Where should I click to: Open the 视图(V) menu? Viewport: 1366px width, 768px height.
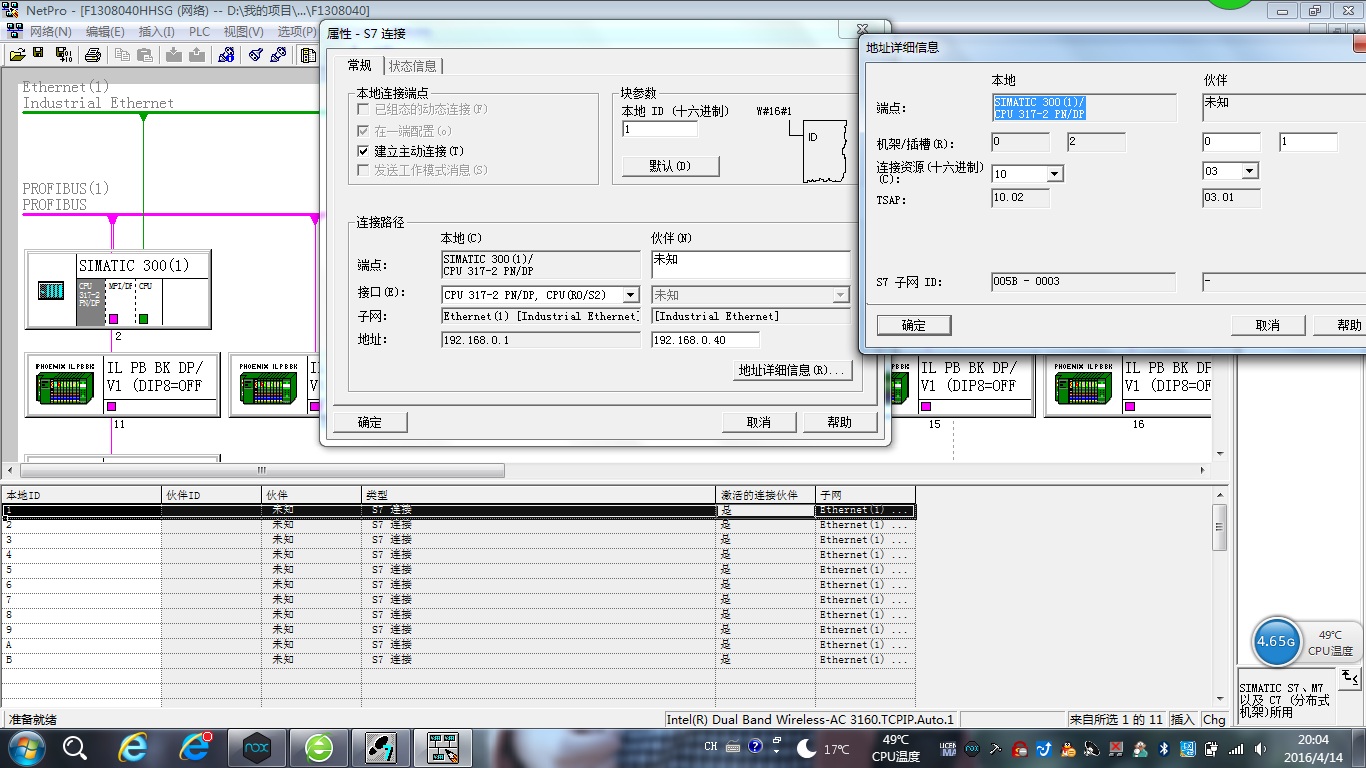pos(244,31)
